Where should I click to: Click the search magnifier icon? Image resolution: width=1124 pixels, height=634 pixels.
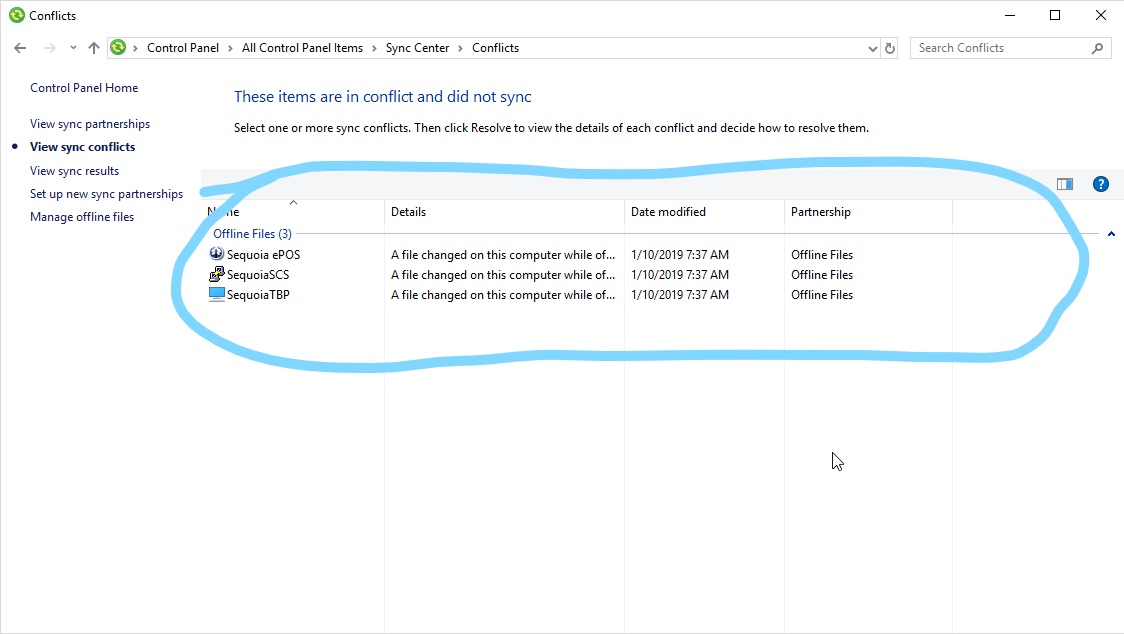(1098, 48)
